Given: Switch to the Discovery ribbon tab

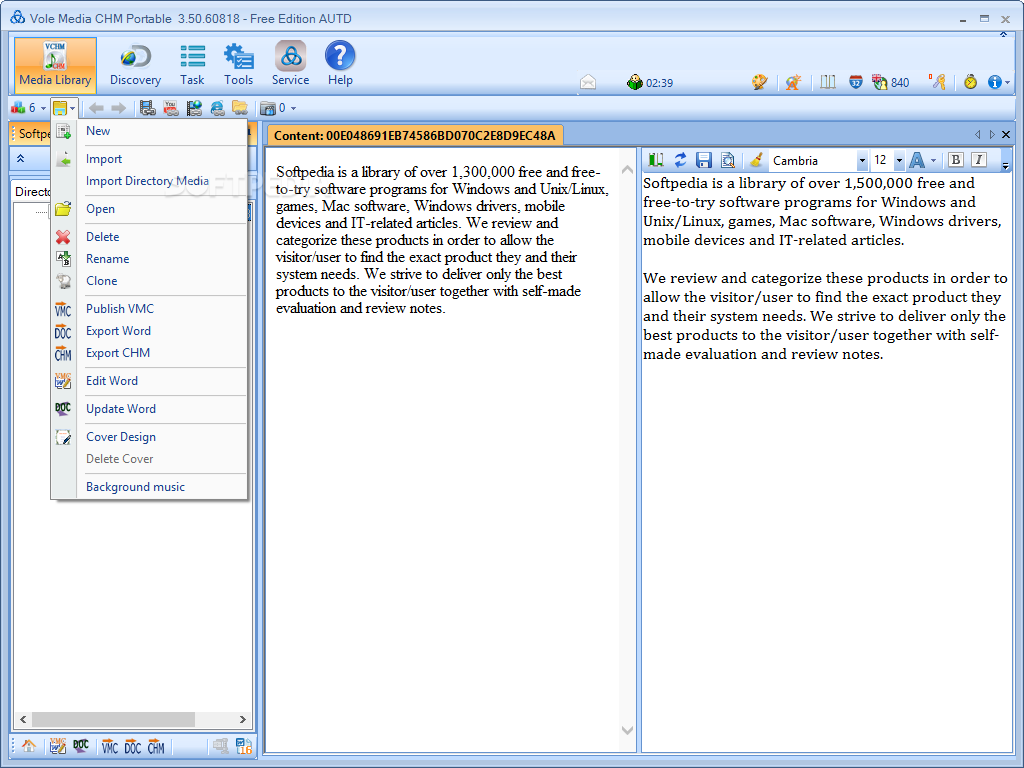Looking at the screenshot, I should [x=135, y=65].
